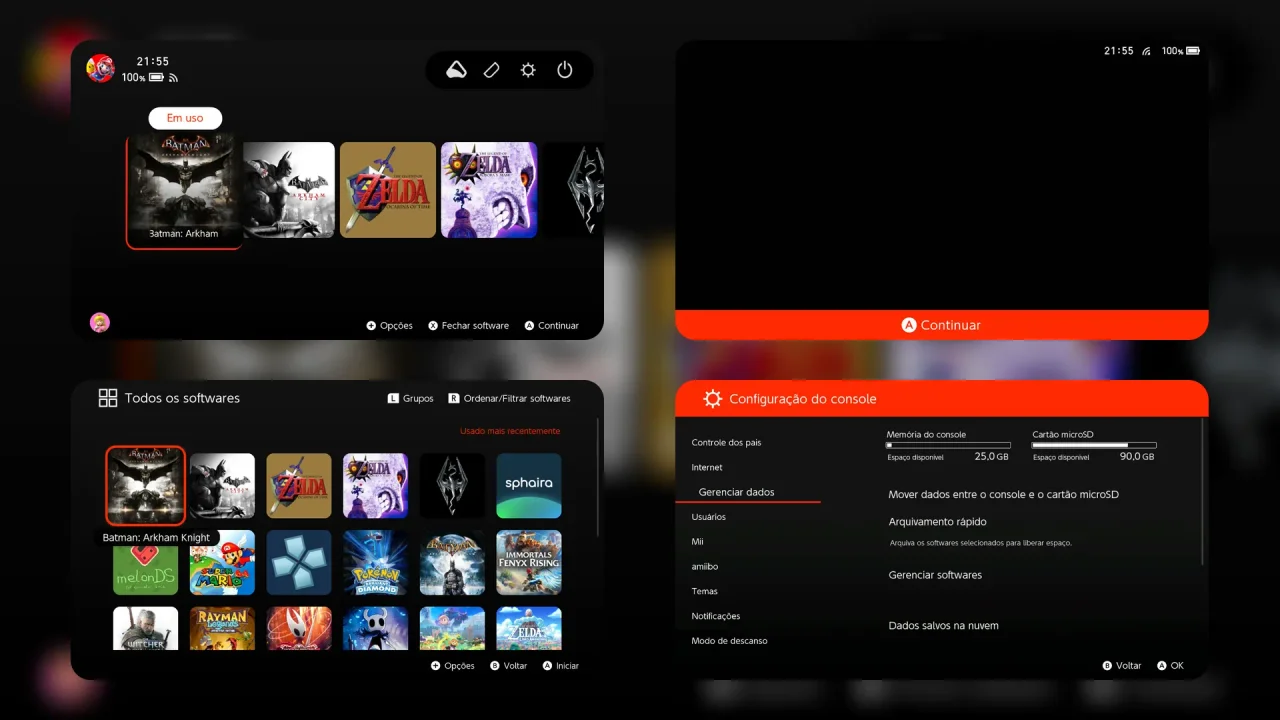Open the Grupos option

tap(411, 398)
